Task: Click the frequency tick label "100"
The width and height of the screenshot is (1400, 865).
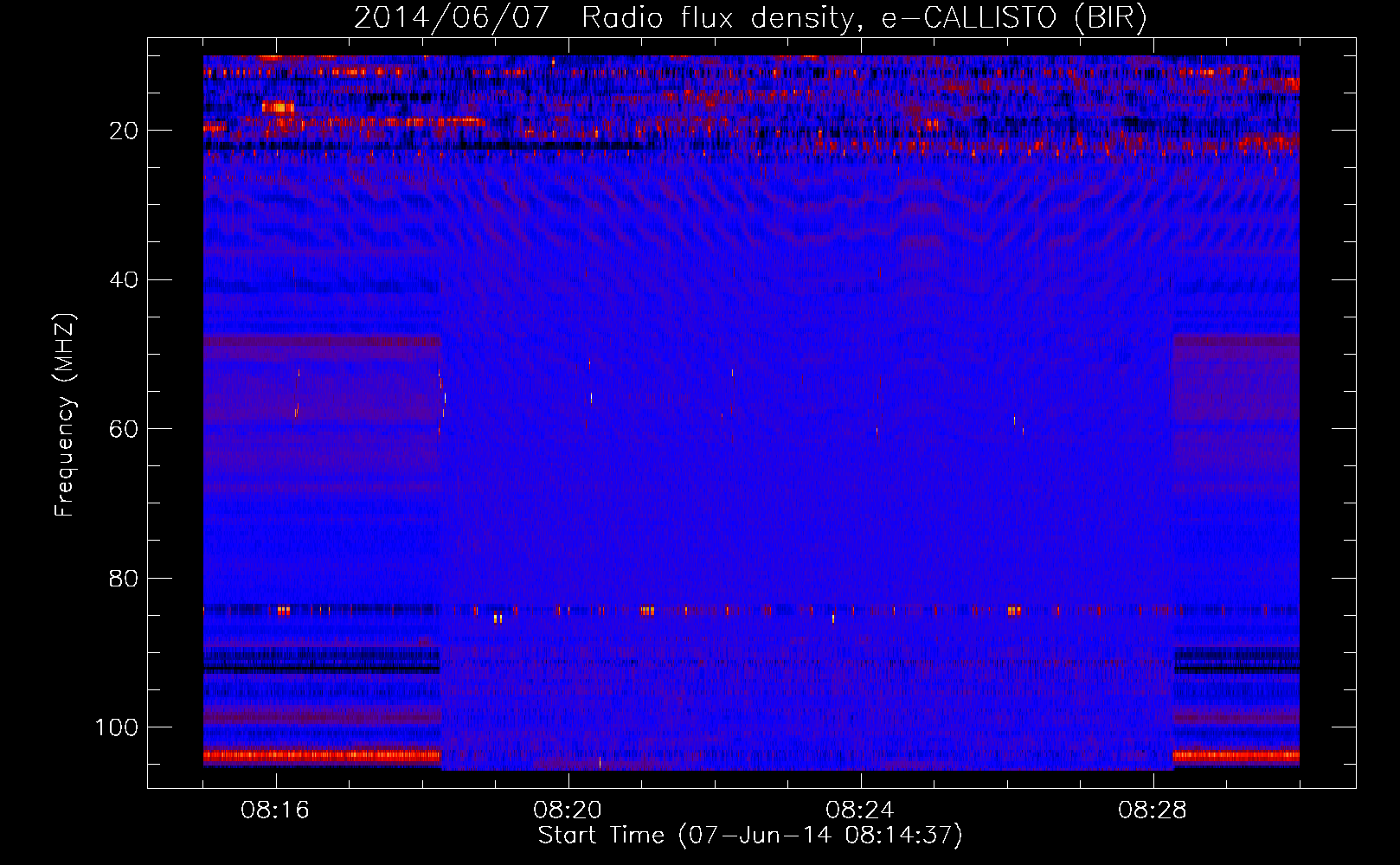Action: (117, 727)
